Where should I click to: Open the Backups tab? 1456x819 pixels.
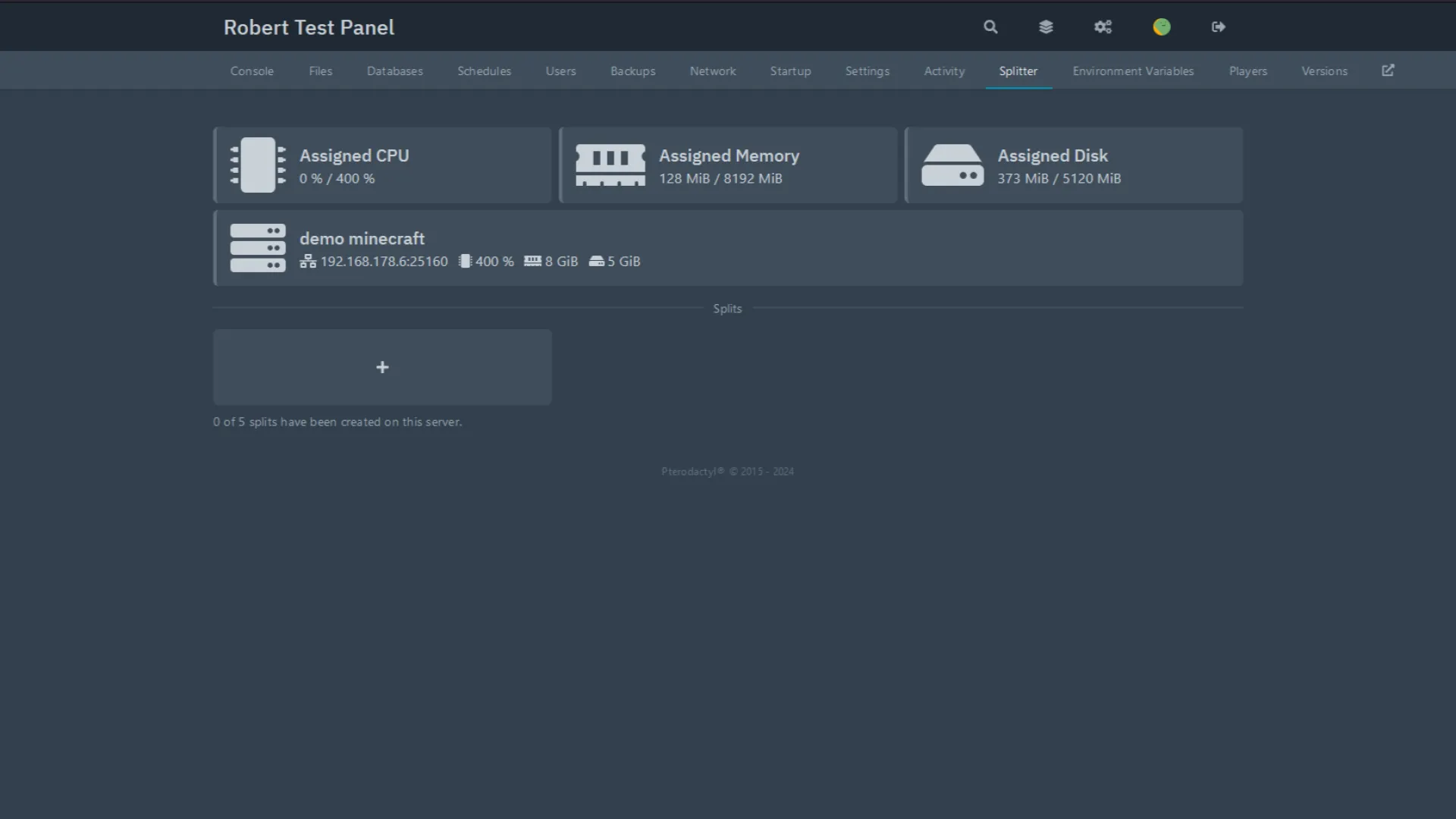pyautogui.click(x=632, y=71)
